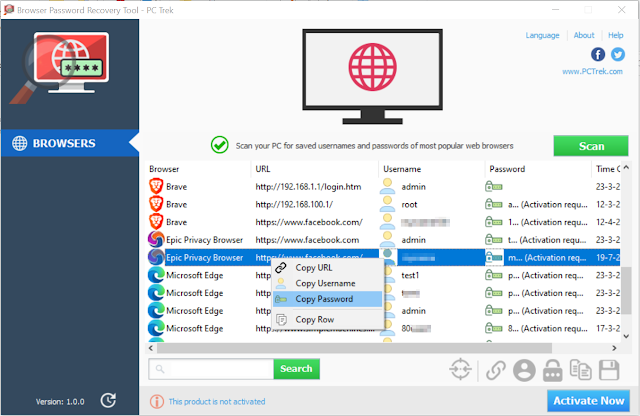Select the Brave https://www.facebook.com/ row
The image size is (640, 416).
coord(383,222)
